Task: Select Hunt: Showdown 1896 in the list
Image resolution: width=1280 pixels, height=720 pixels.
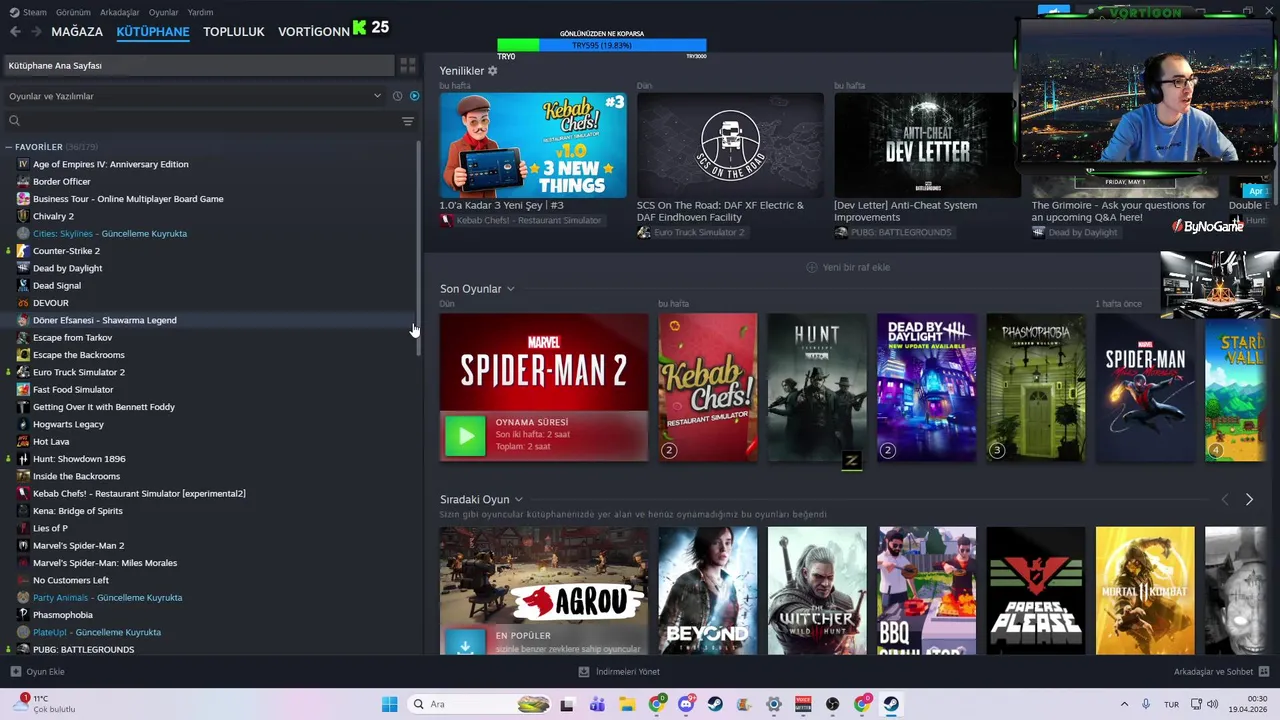Action: tap(79, 459)
